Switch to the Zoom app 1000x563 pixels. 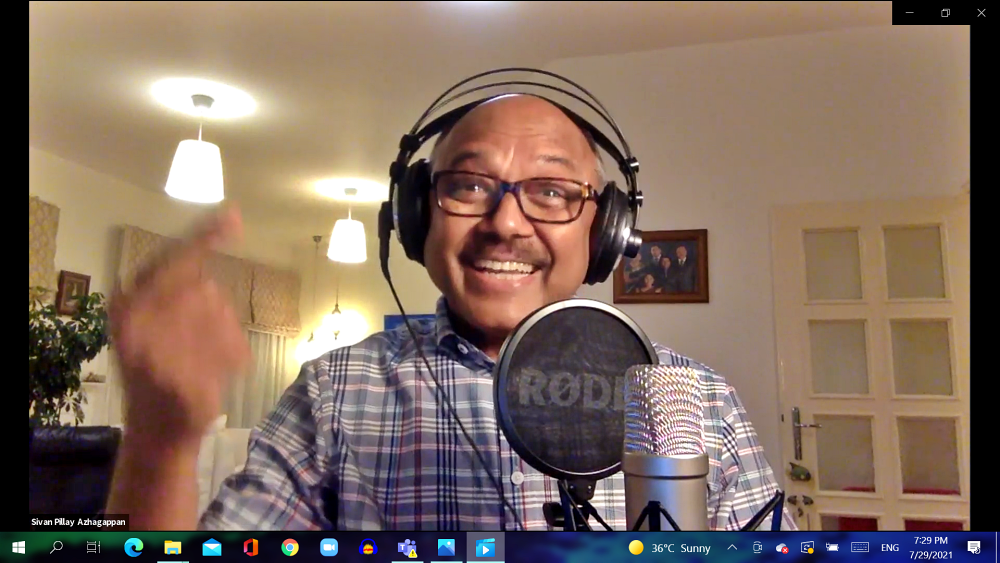pos(329,547)
